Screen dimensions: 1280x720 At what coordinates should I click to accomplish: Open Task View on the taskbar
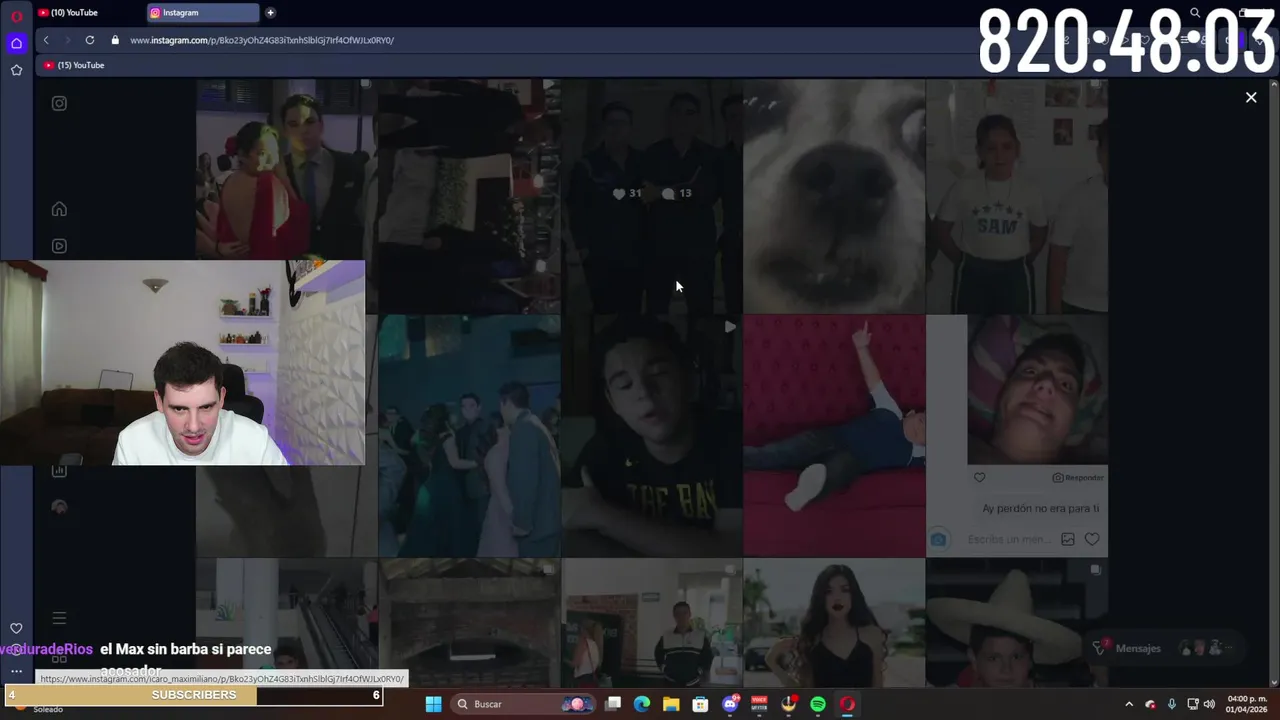[x=613, y=704]
